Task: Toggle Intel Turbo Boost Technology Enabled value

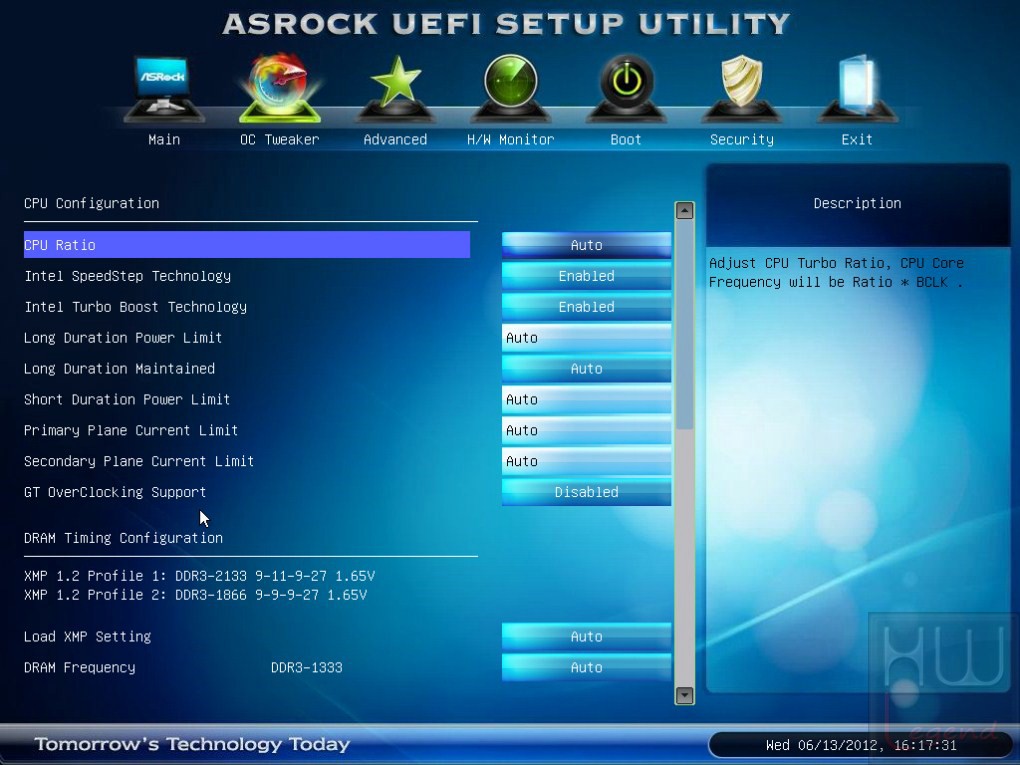Action: (x=586, y=307)
